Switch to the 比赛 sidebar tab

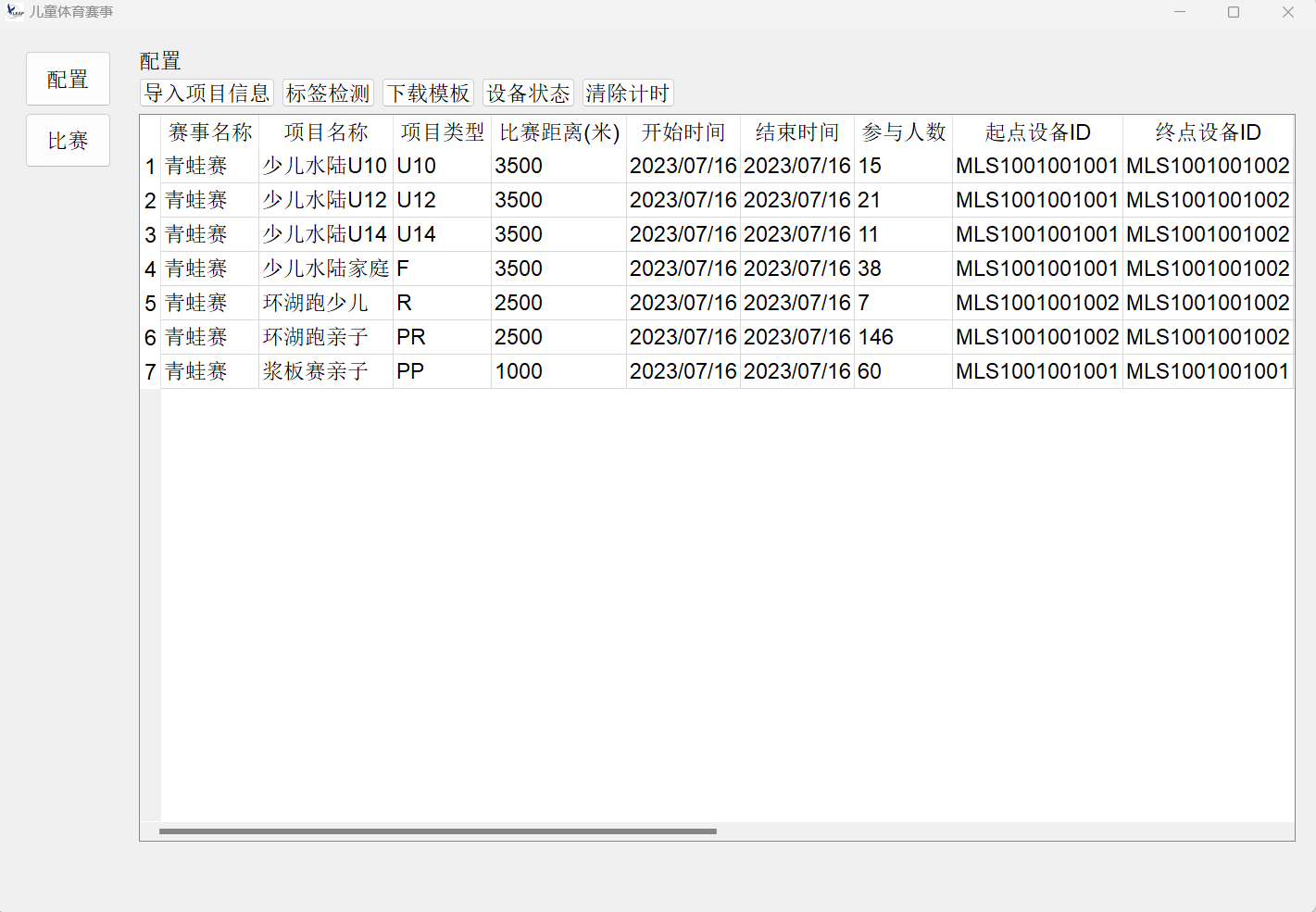[68, 141]
